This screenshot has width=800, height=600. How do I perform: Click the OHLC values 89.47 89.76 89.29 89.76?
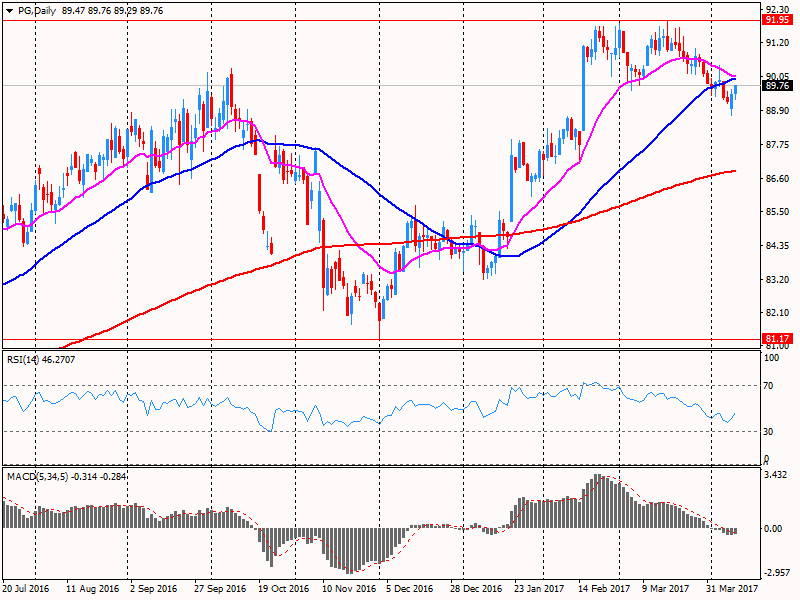[112, 11]
